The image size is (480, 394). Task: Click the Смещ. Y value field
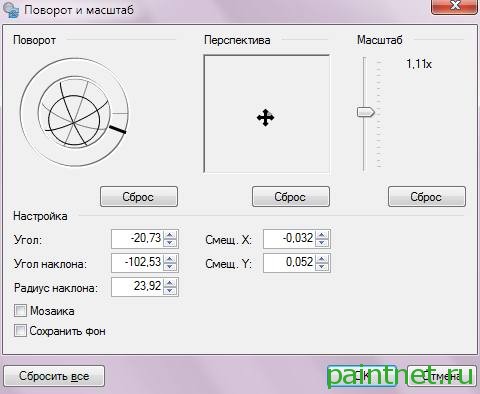289,263
